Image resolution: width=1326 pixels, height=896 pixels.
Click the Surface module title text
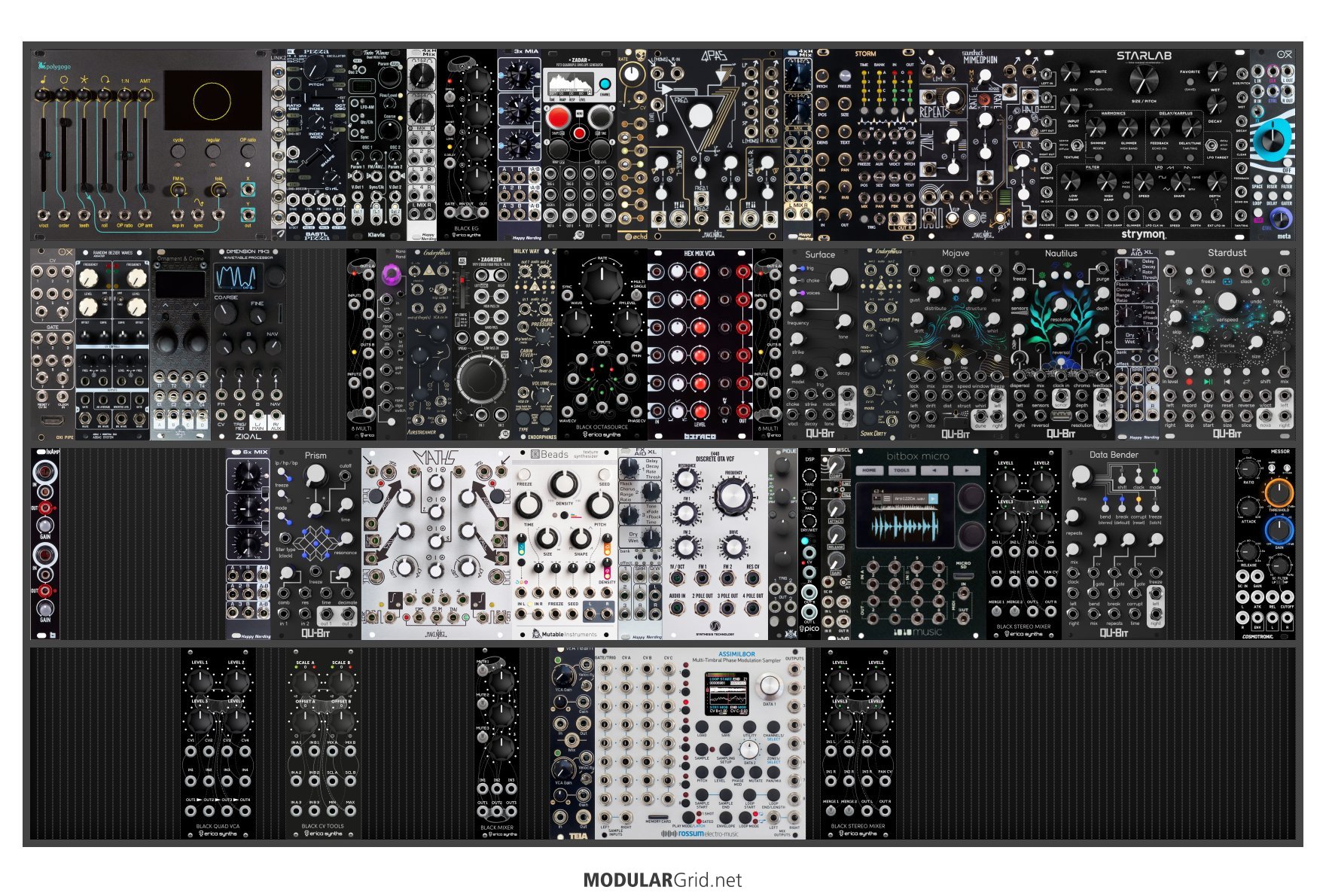(x=820, y=254)
